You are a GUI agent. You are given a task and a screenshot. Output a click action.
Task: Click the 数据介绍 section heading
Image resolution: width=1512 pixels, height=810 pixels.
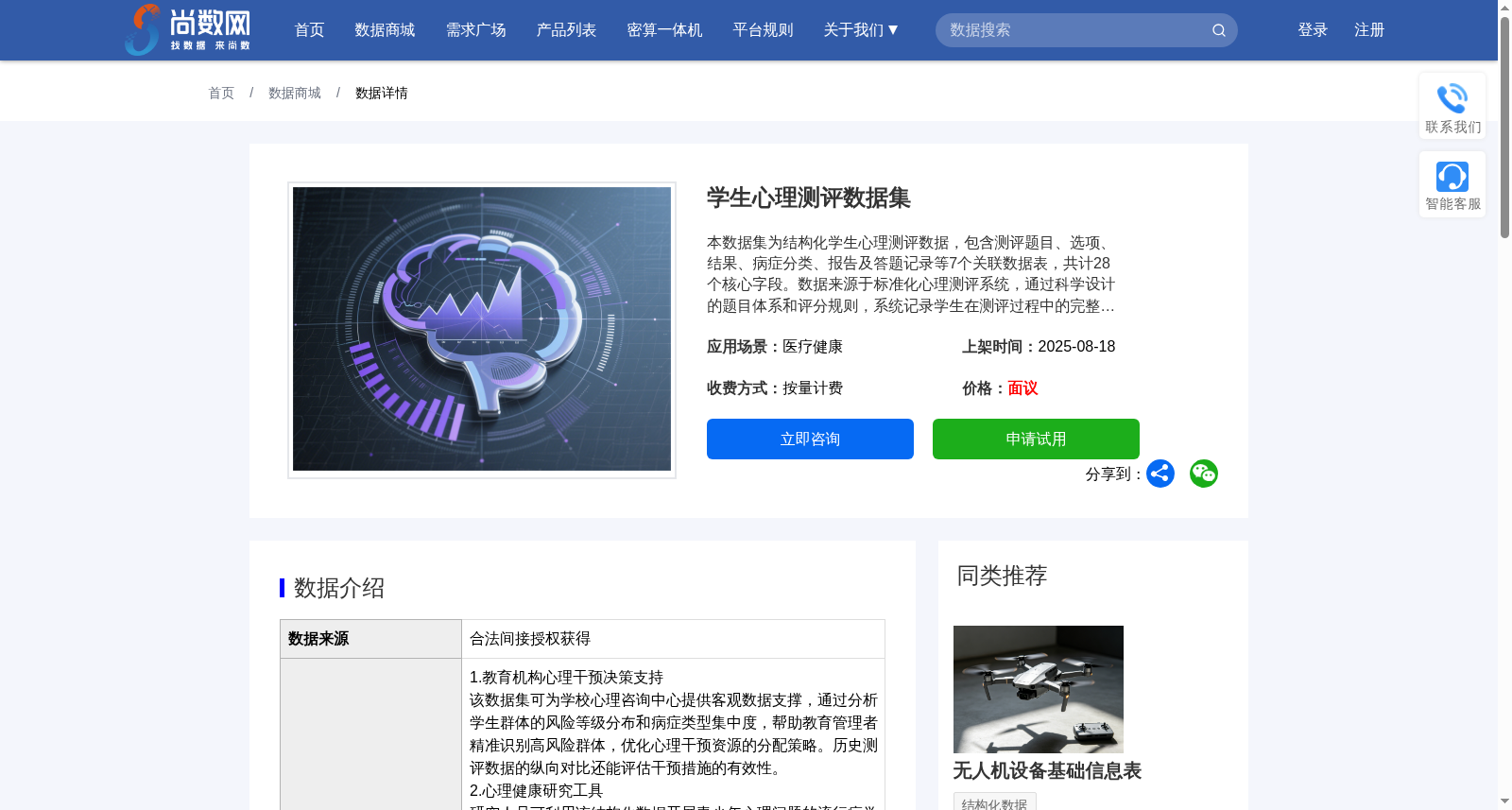point(338,588)
